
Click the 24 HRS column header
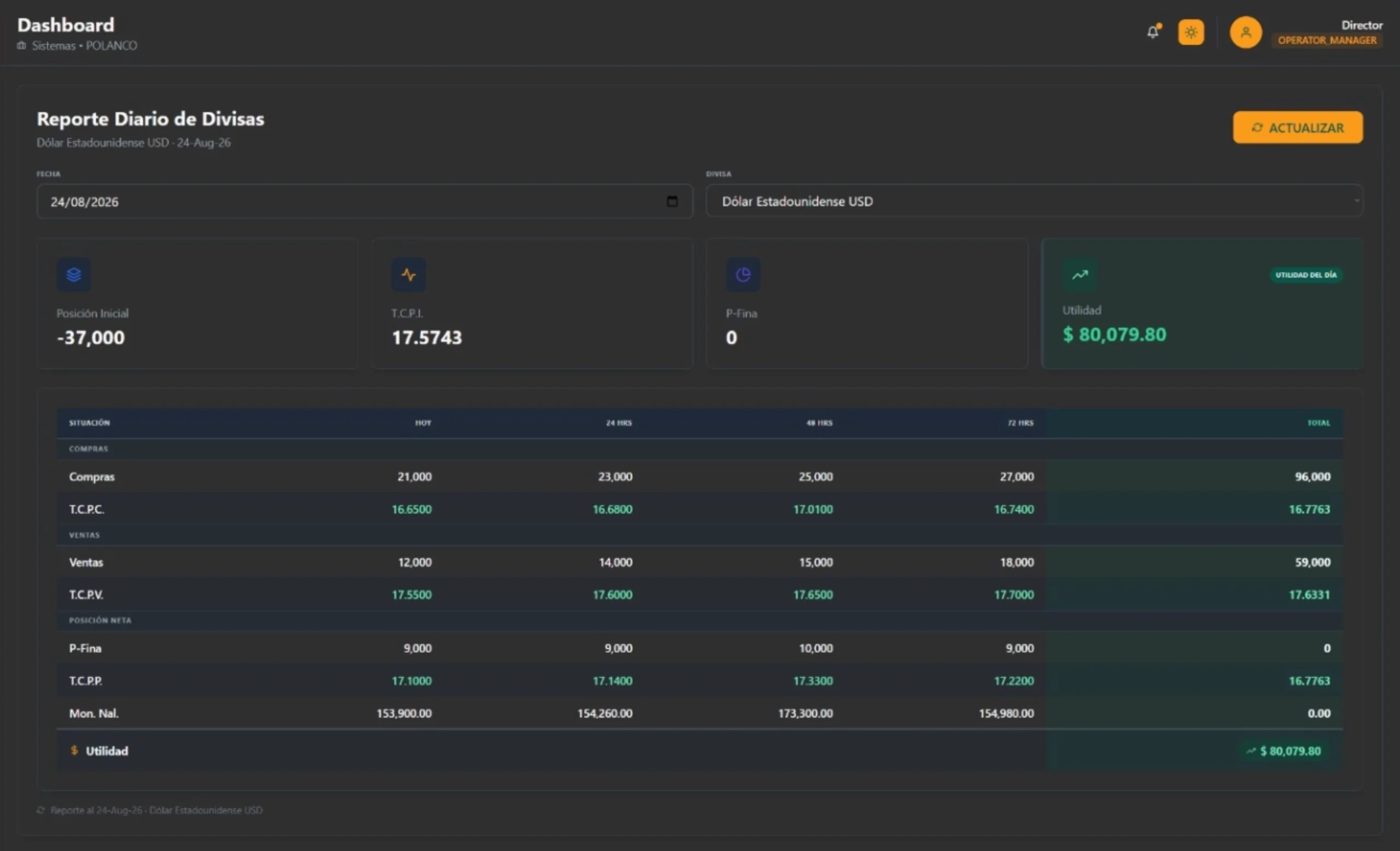[x=619, y=423]
